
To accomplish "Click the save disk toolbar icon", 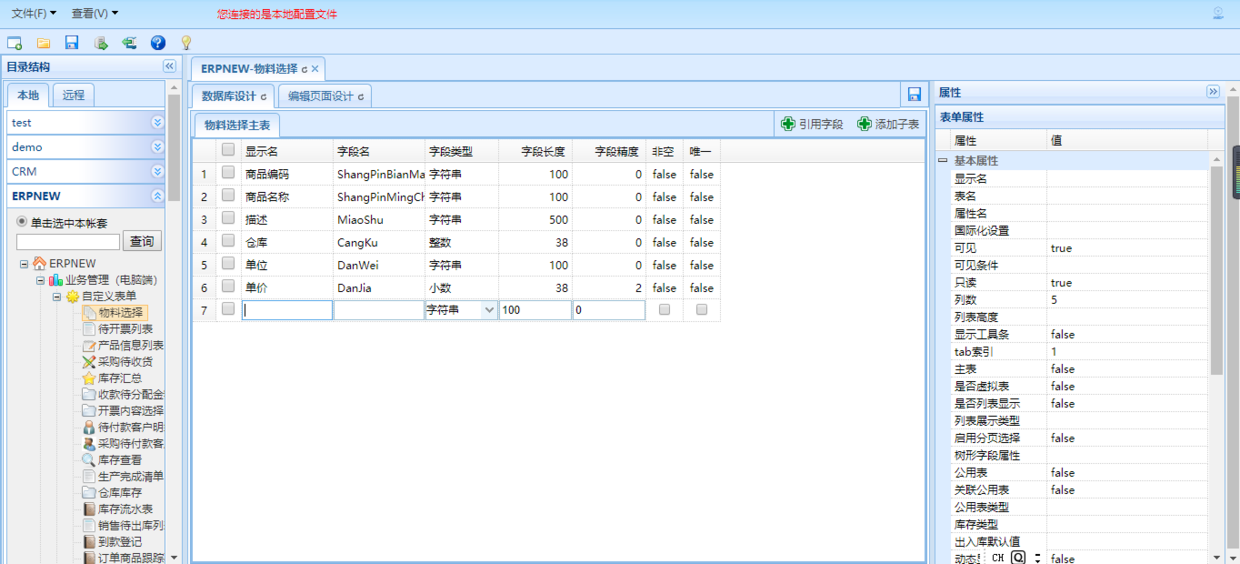I will 72,43.
